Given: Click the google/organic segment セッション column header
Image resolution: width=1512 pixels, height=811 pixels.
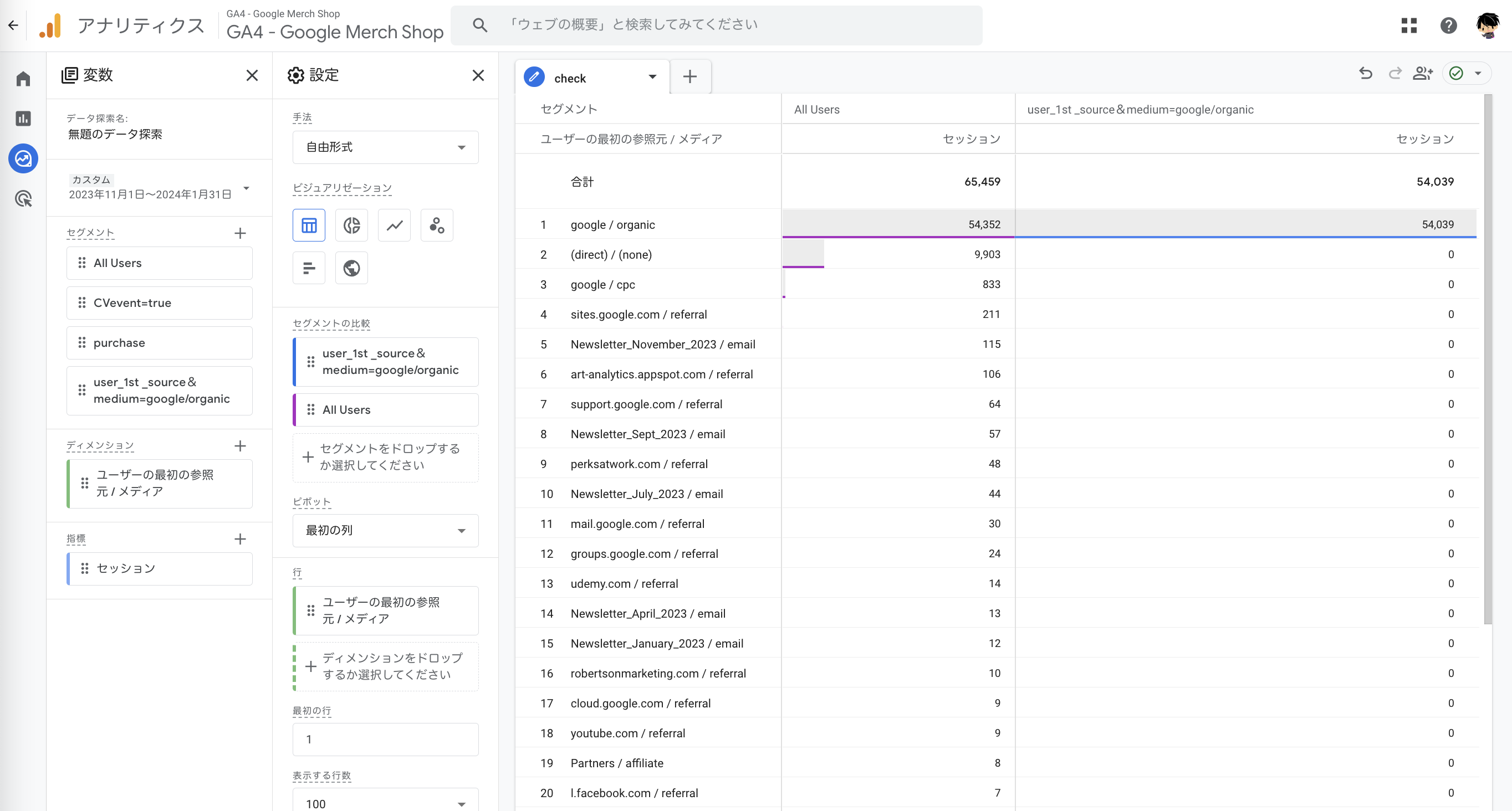Looking at the screenshot, I should point(1424,139).
